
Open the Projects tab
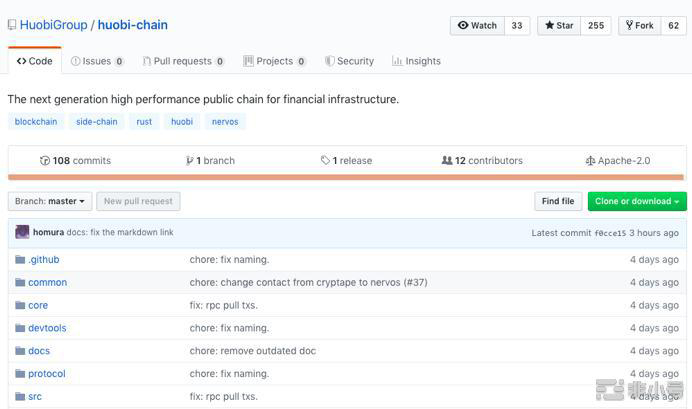275,61
